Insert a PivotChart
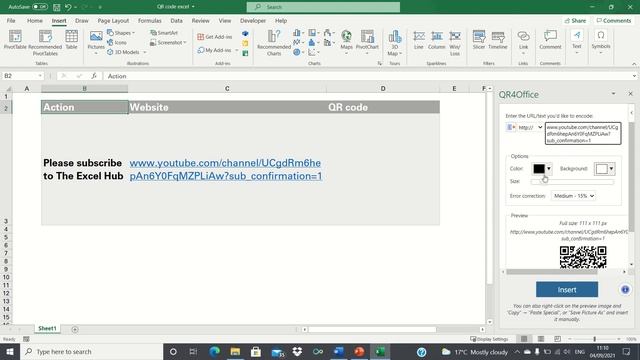 (x=367, y=42)
